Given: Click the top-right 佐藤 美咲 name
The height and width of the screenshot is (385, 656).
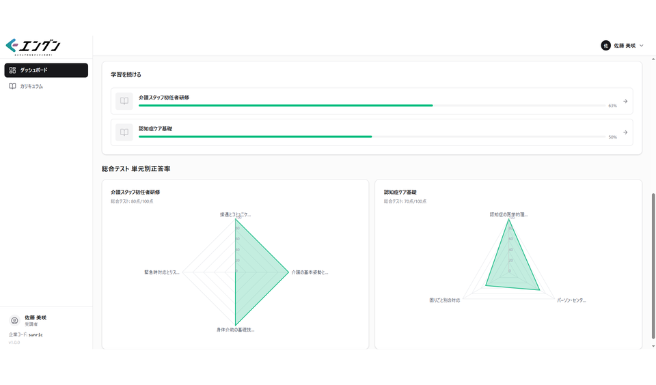Looking at the screenshot, I should click(x=624, y=46).
